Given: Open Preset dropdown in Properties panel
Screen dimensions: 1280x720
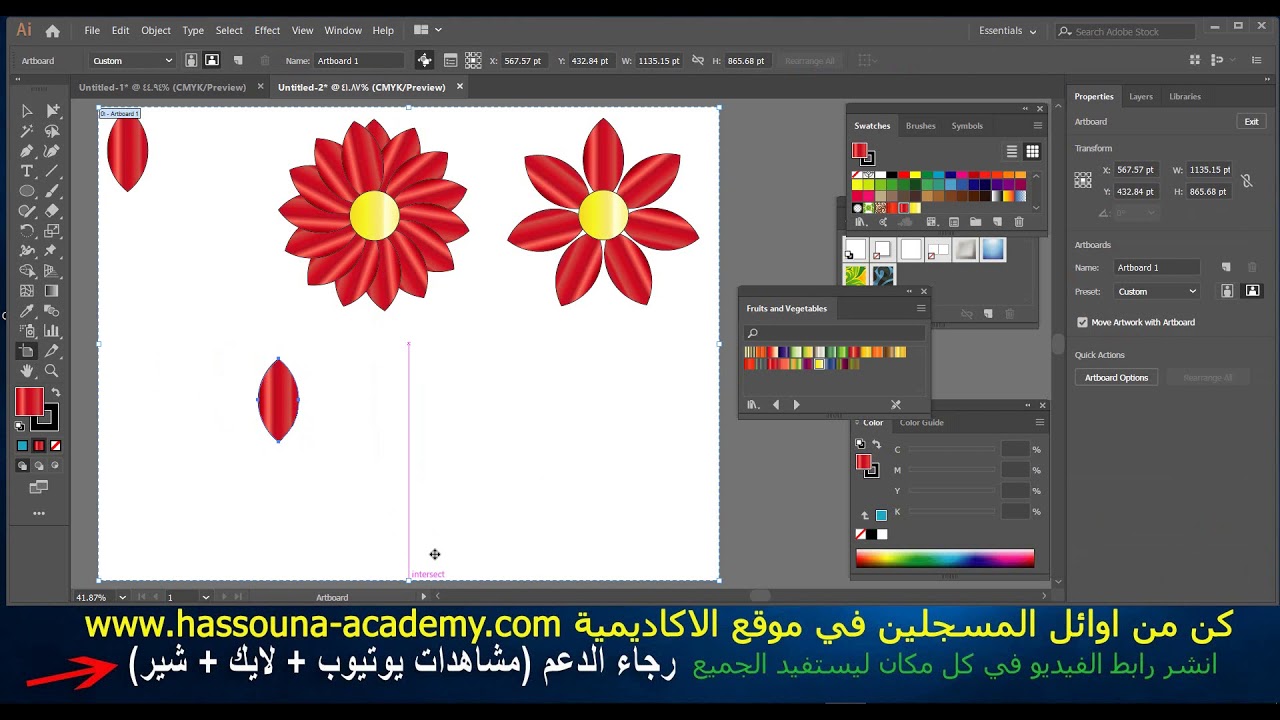Looking at the screenshot, I should pos(1157,292).
